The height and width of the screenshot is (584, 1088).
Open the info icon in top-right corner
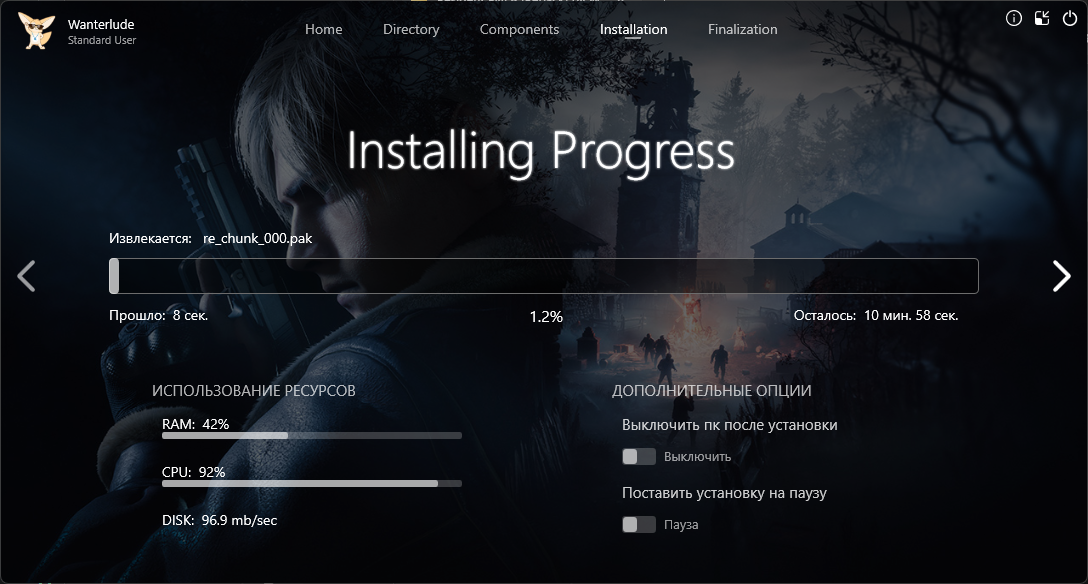tap(1013, 18)
